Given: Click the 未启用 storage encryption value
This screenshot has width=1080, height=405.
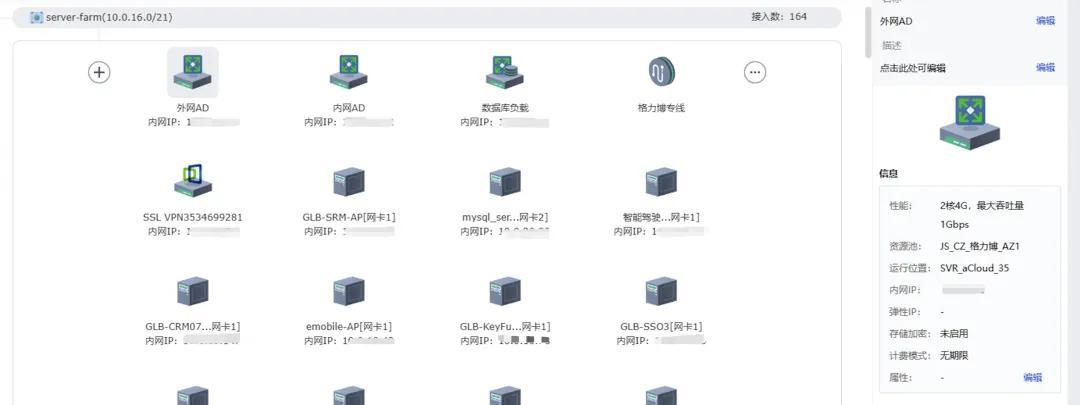Looking at the screenshot, I should pyautogui.click(x=954, y=334).
